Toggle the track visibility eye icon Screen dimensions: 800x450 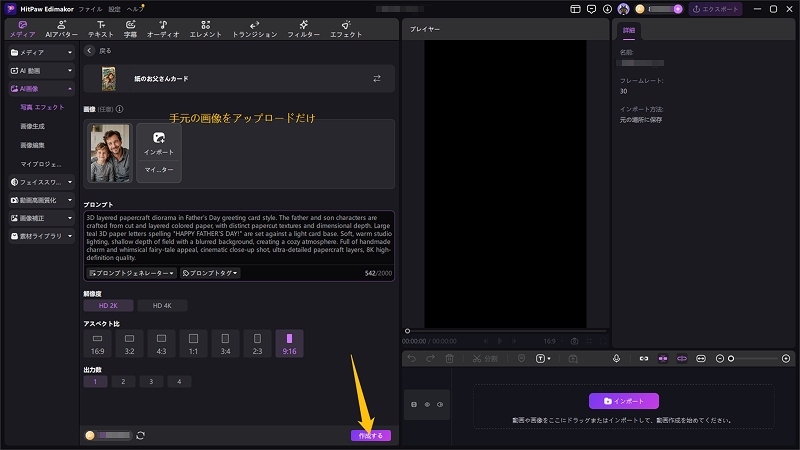coord(427,405)
